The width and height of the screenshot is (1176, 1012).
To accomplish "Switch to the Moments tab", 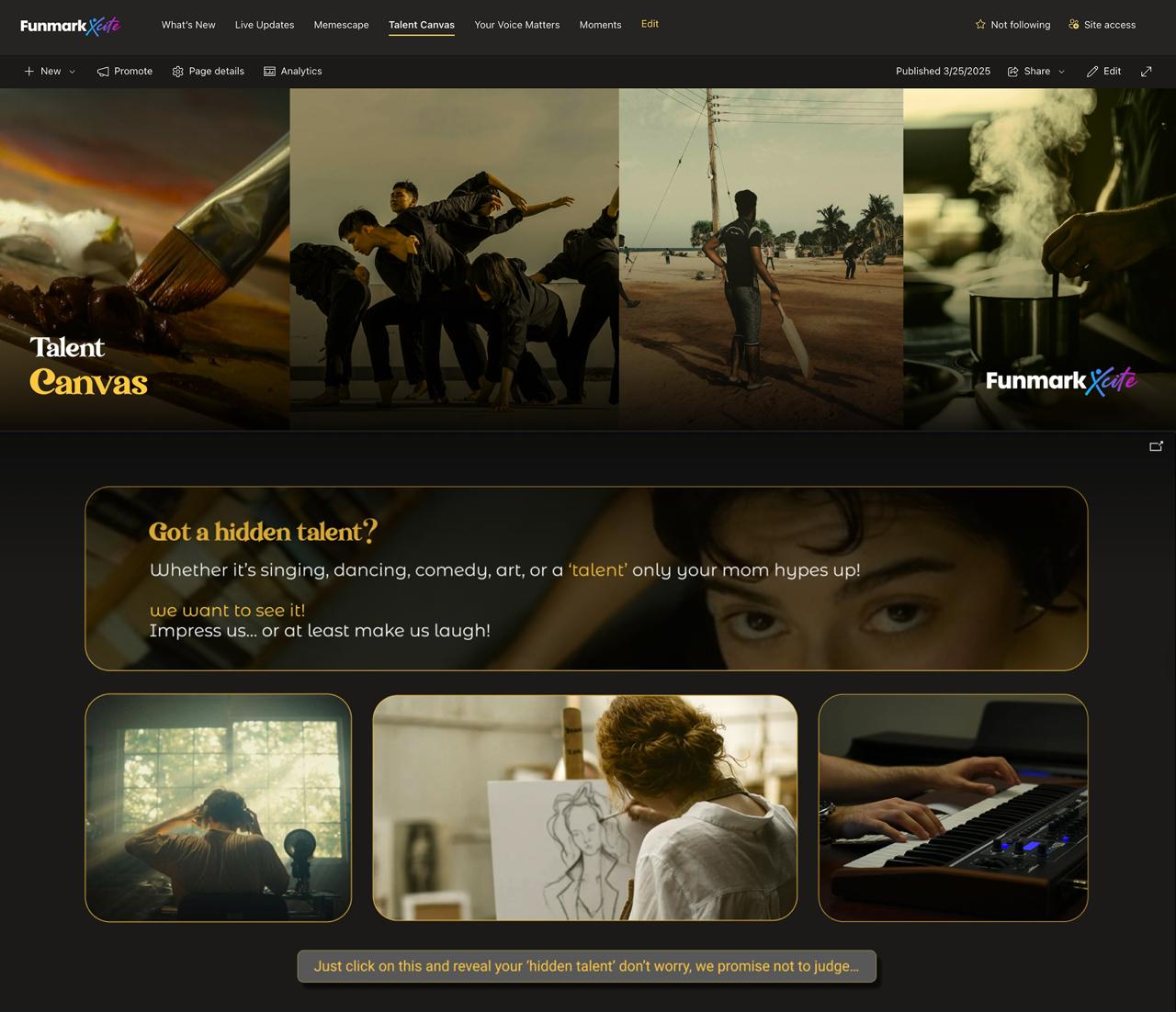I will click(x=600, y=25).
